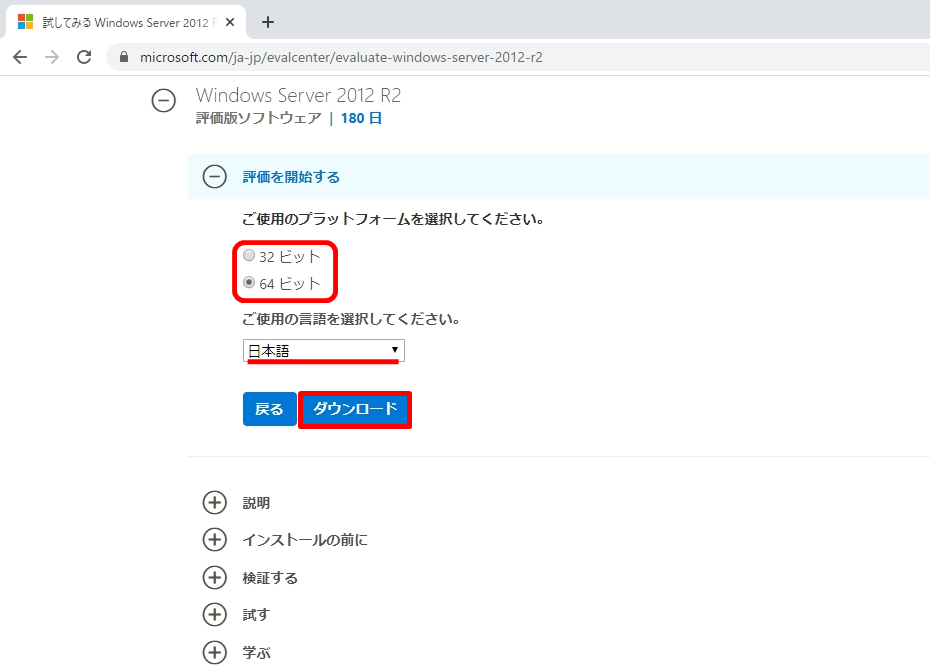Image resolution: width=930 pixels, height=672 pixels.
Task: Click the ダウンロード button
Action: 355,409
